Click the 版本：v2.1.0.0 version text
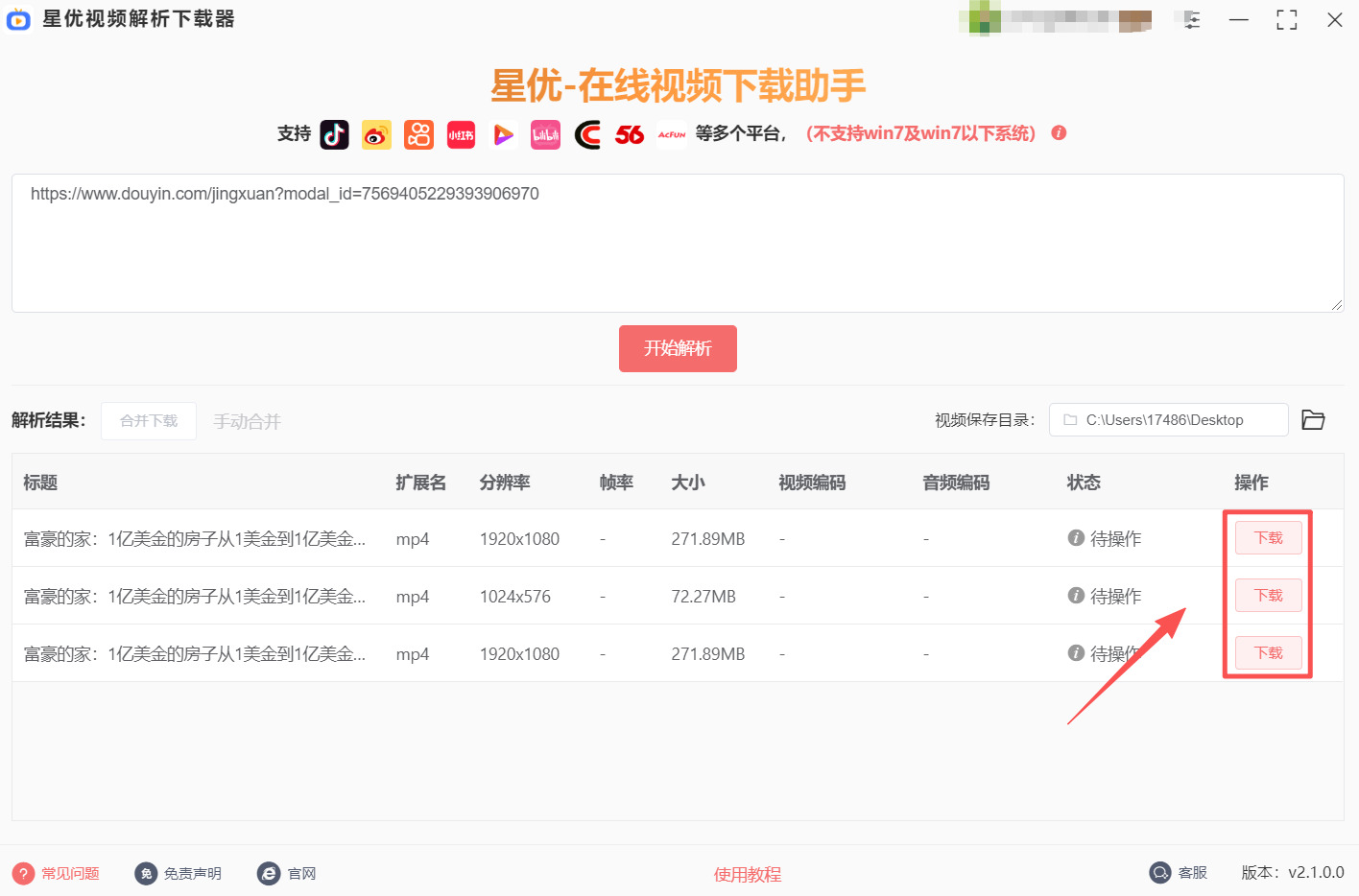Image resolution: width=1359 pixels, height=896 pixels. pyautogui.click(x=1293, y=873)
